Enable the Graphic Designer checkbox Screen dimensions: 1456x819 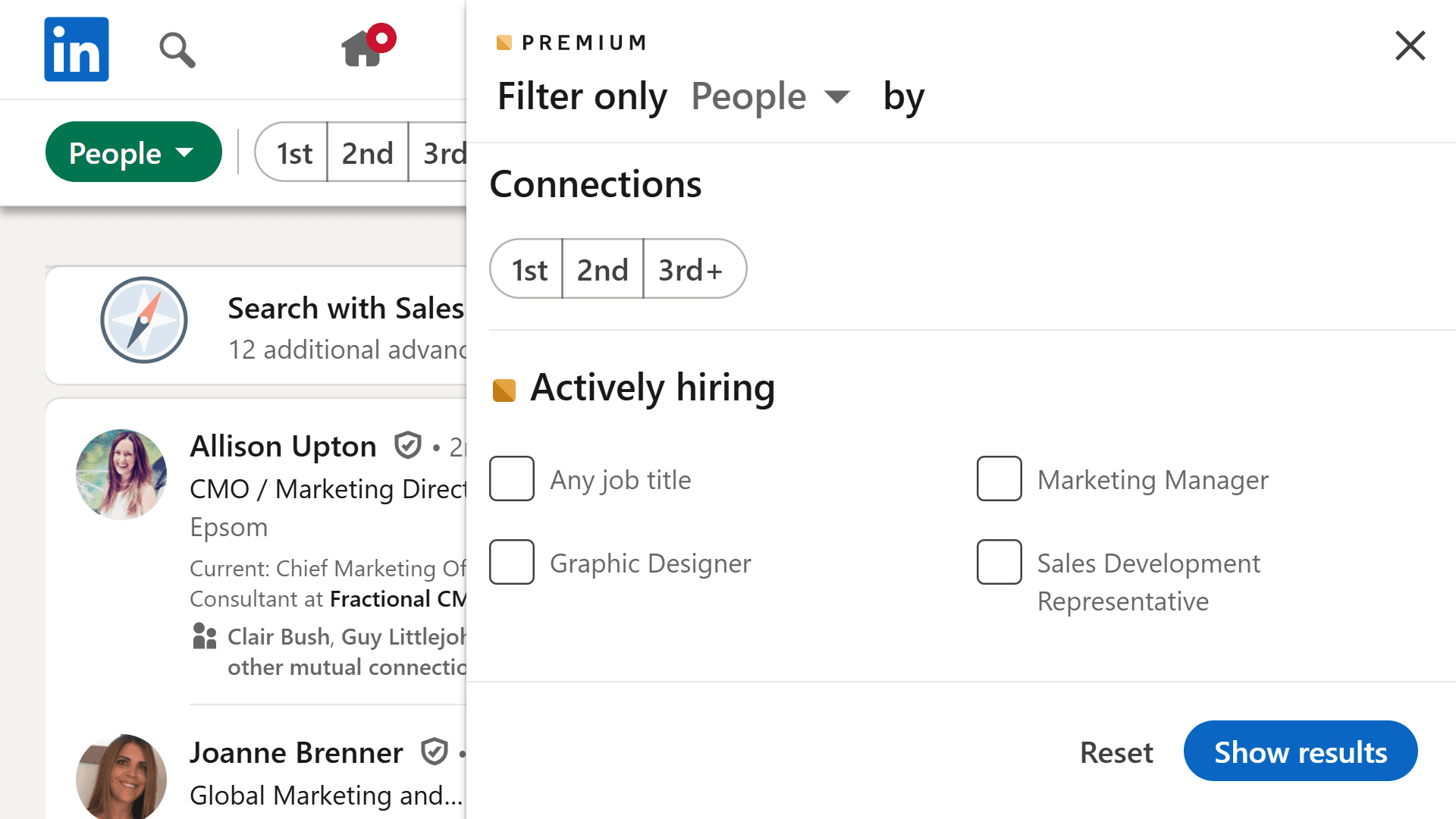[512, 562]
